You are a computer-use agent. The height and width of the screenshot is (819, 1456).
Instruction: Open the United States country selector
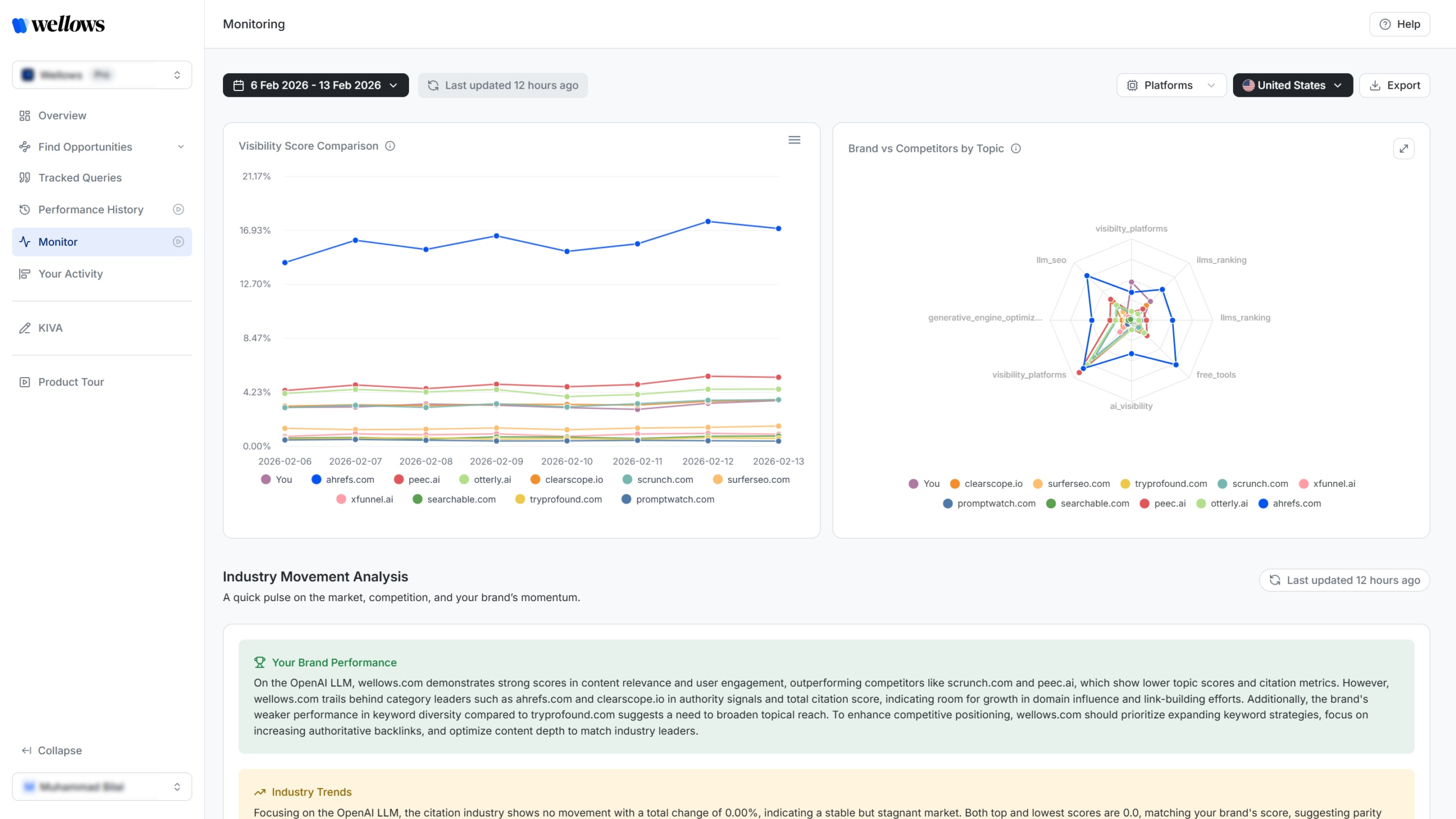tap(1292, 85)
